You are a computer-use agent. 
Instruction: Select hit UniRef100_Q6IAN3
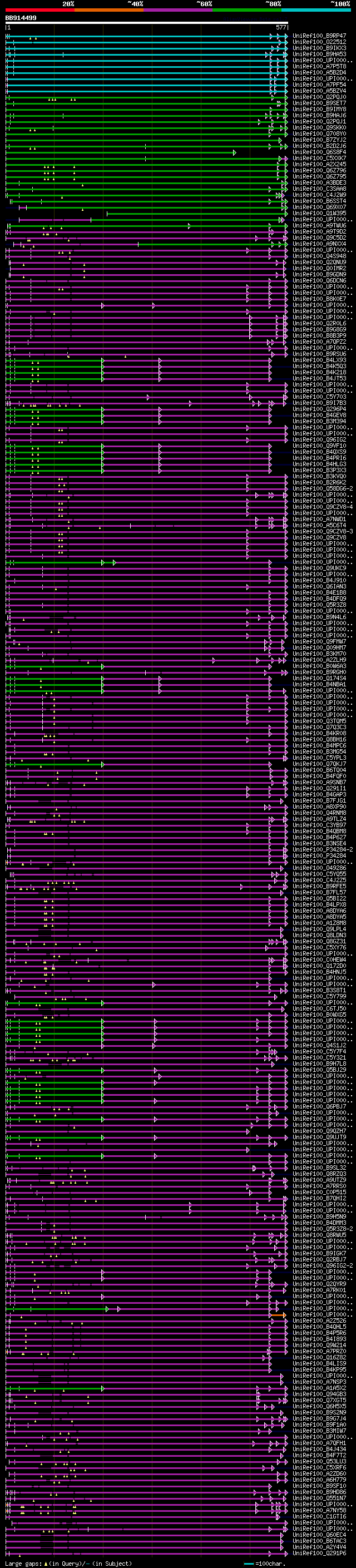[319, 587]
